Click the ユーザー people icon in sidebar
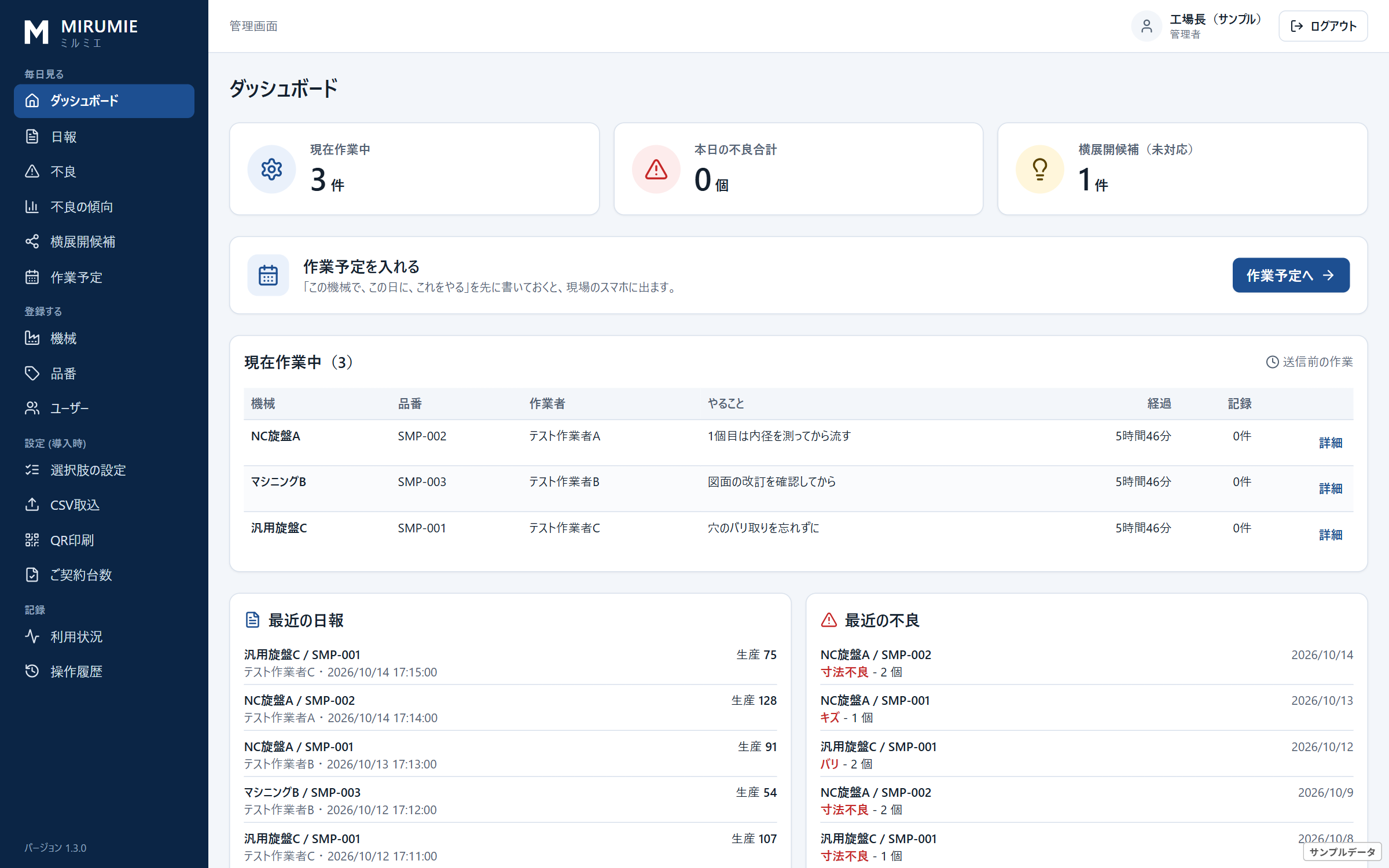Image resolution: width=1389 pixels, height=868 pixels. (32, 408)
